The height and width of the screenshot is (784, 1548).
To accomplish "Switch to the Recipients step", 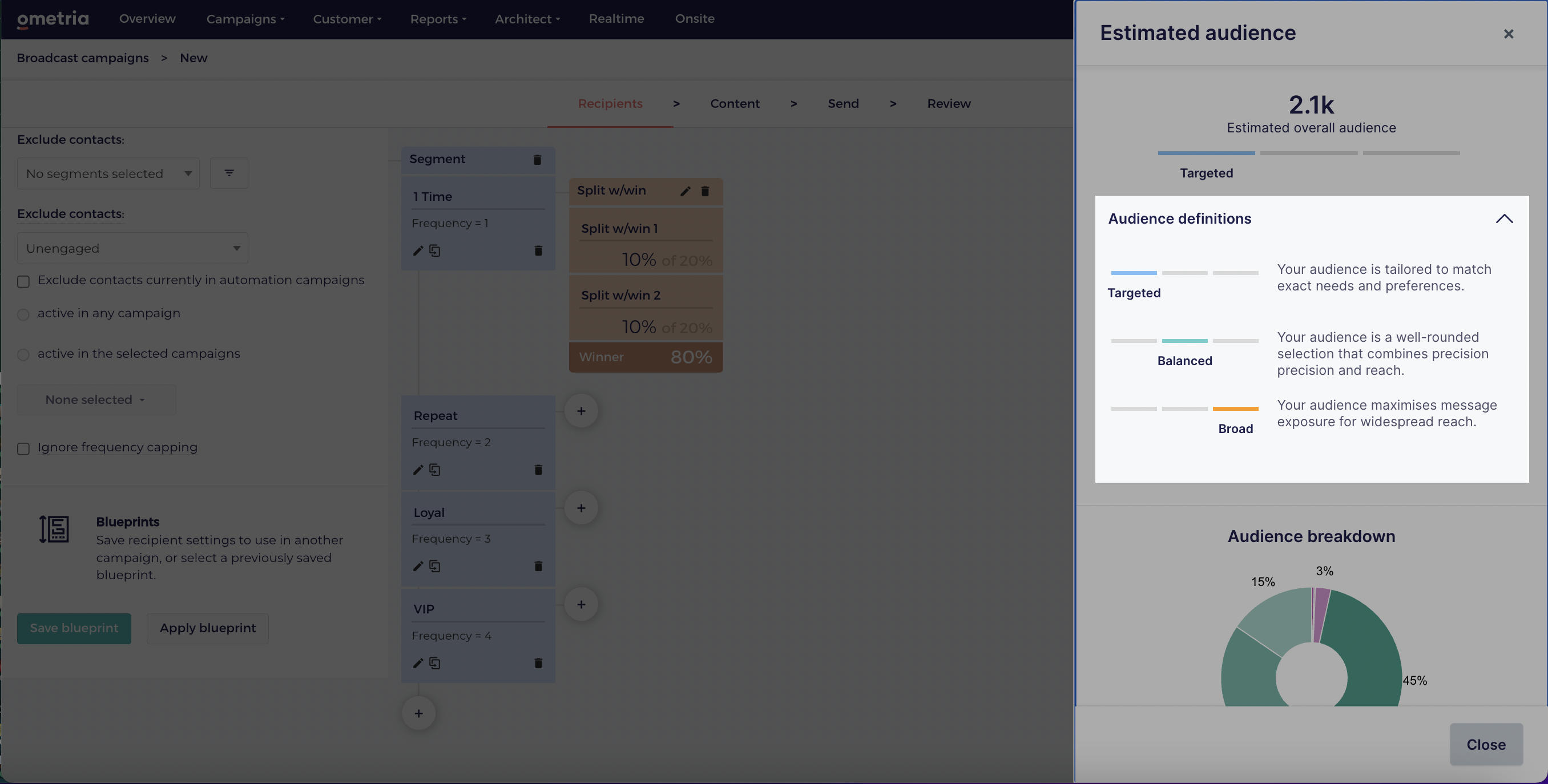I will pyautogui.click(x=610, y=103).
